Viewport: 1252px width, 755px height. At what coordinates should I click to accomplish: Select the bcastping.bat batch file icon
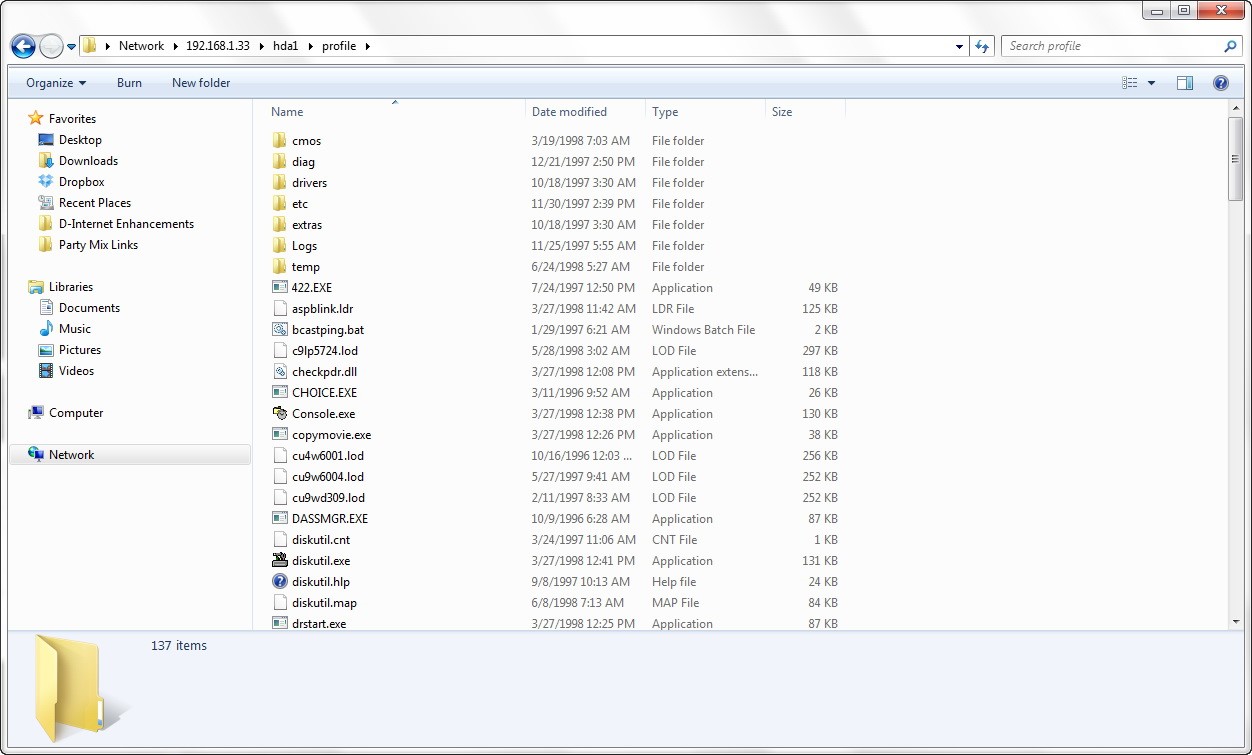280,330
